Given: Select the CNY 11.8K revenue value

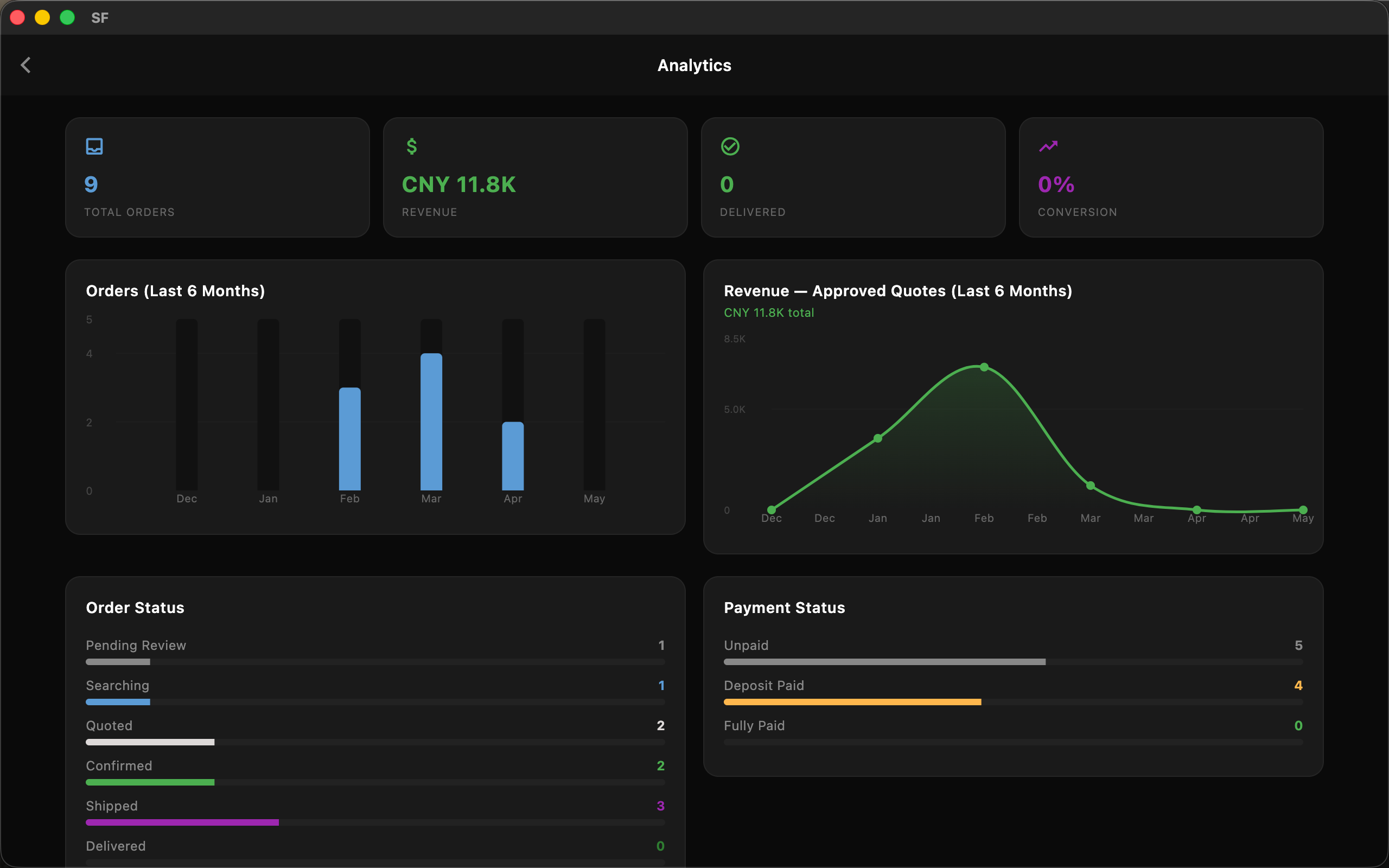Looking at the screenshot, I should [458, 184].
